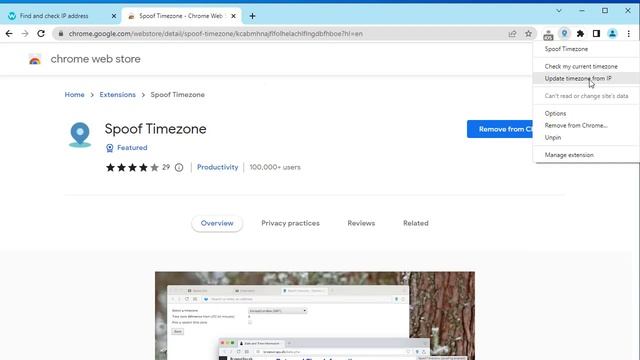
Task: Open the extension screenshot preview image
Action: click(x=315, y=316)
